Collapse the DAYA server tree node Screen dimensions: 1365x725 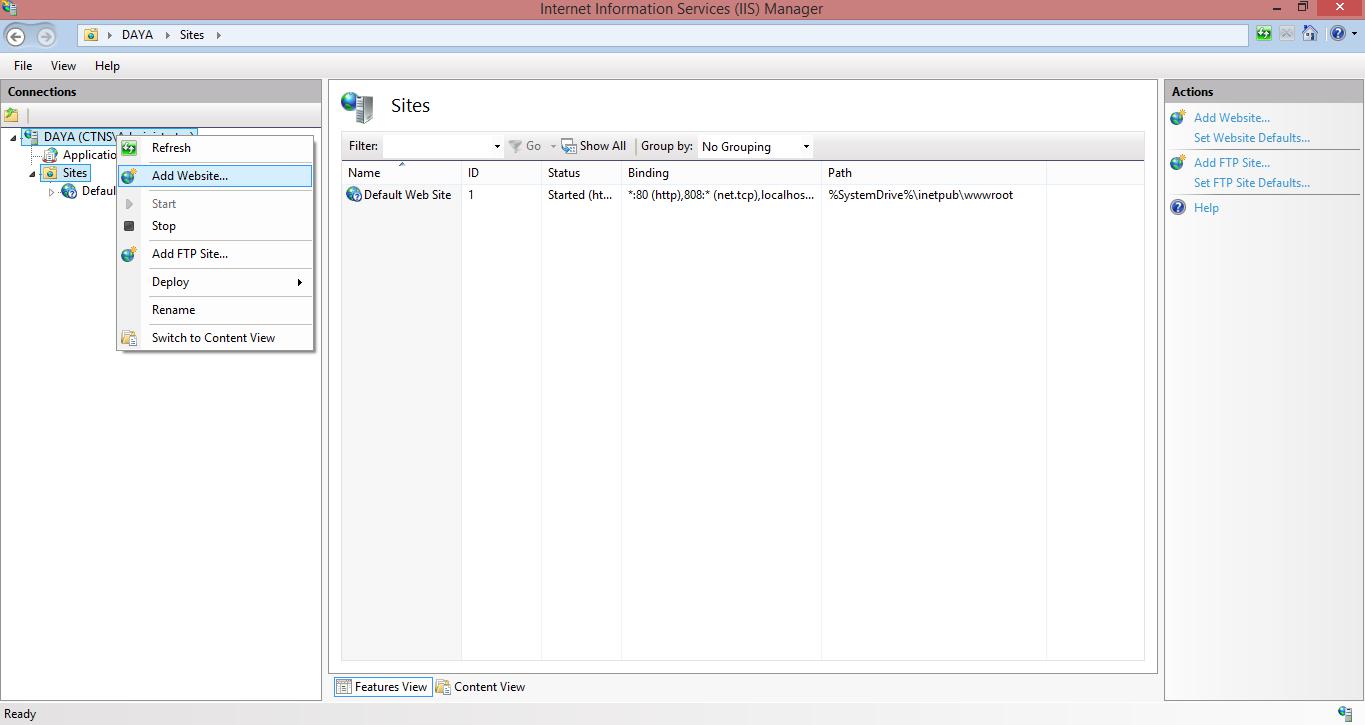tap(13, 137)
